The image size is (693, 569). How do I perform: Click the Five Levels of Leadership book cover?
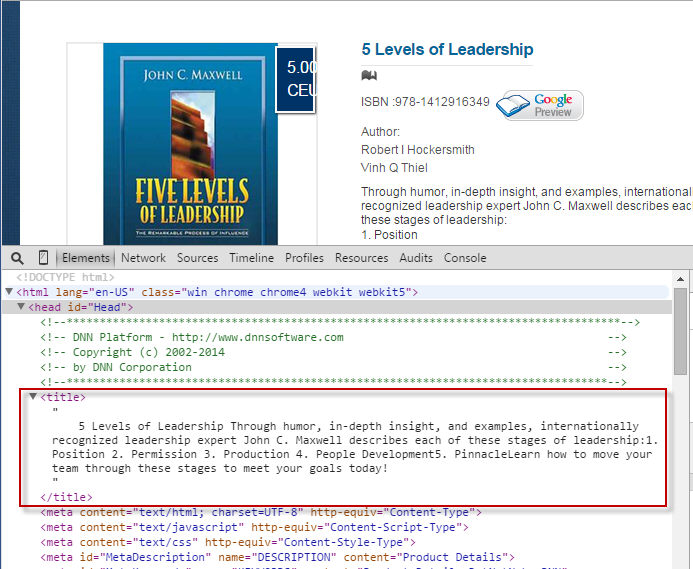pos(190,144)
